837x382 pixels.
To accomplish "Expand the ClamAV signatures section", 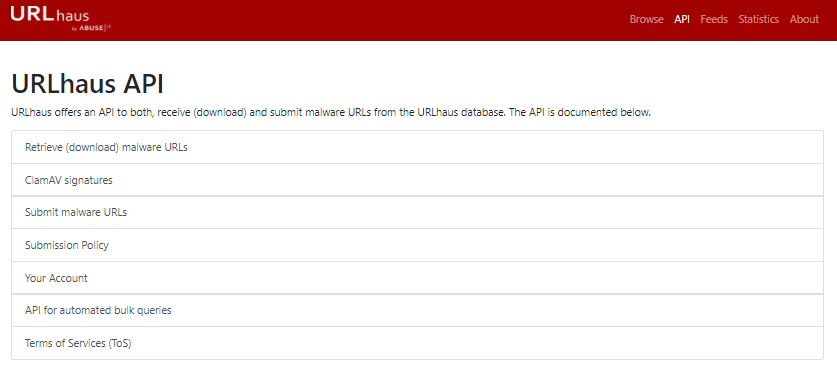I will [x=417, y=180].
